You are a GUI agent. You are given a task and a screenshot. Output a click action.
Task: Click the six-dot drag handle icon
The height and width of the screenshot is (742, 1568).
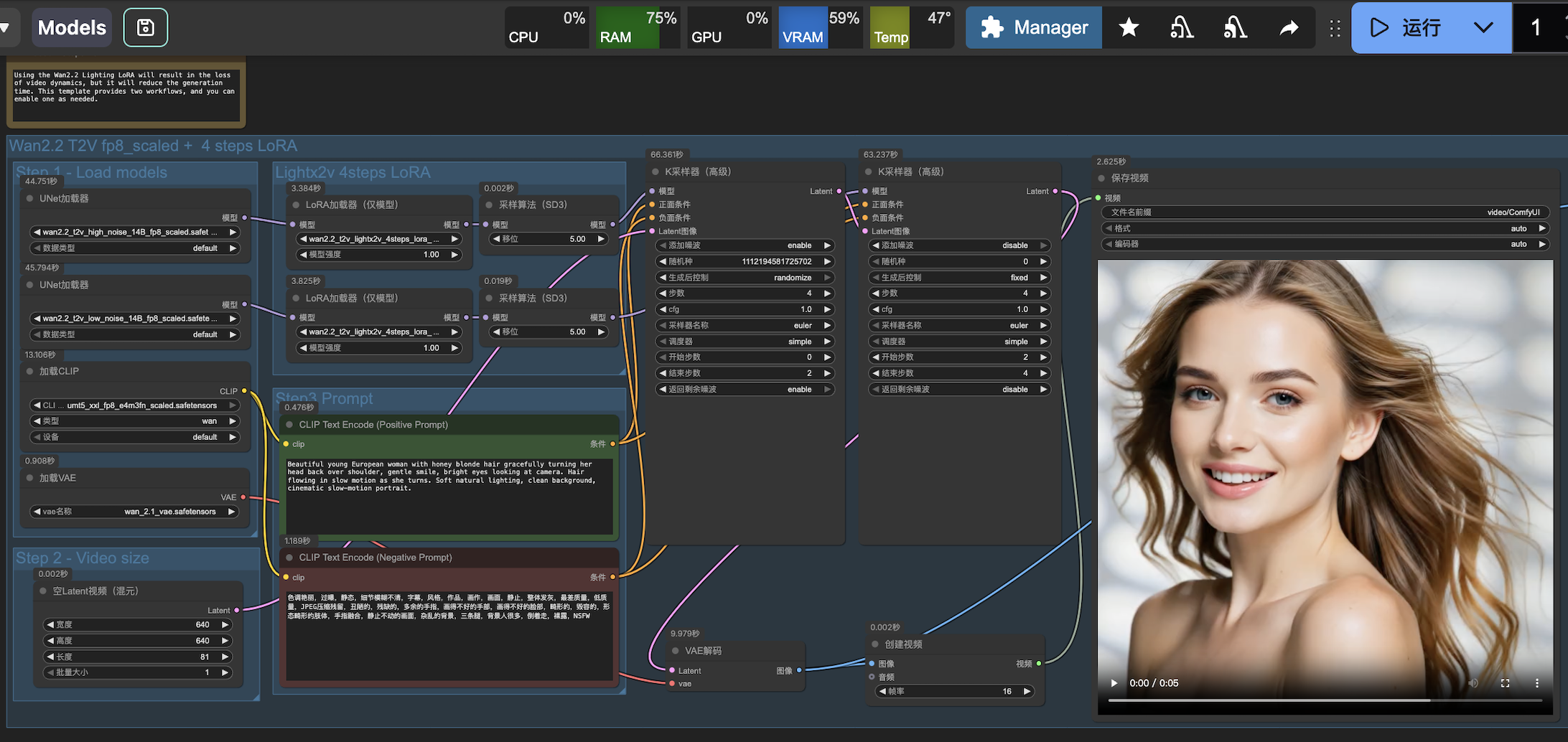[x=1335, y=28]
